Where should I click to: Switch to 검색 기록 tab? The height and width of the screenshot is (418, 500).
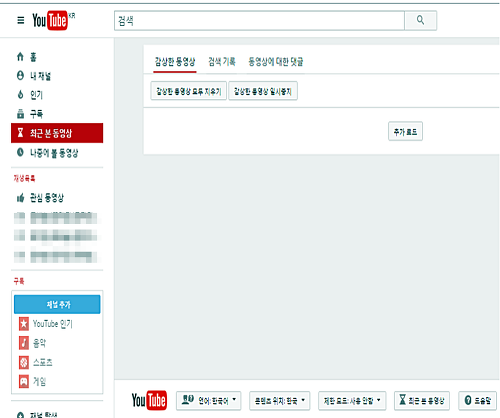222,61
